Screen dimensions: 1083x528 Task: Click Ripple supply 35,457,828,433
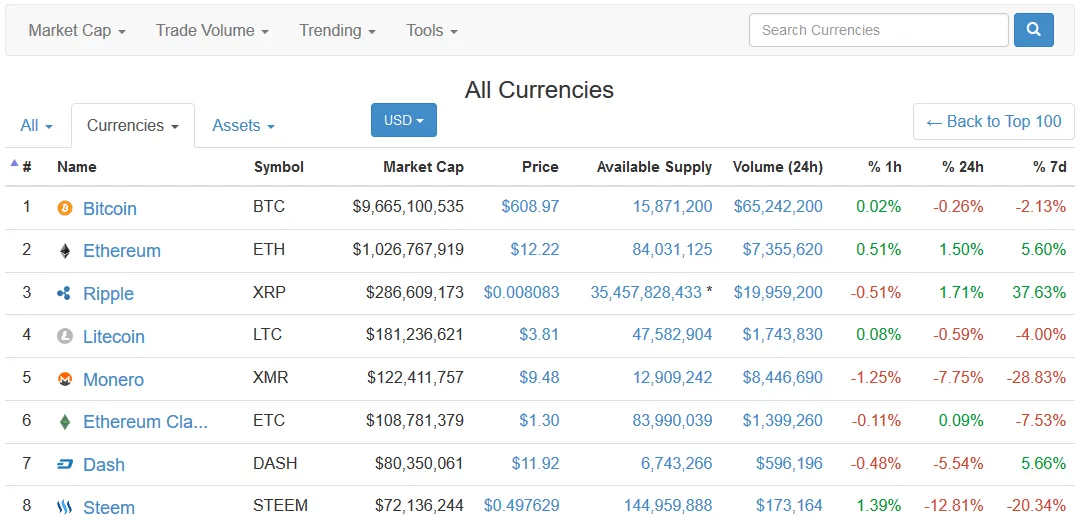[x=646, y=292]
